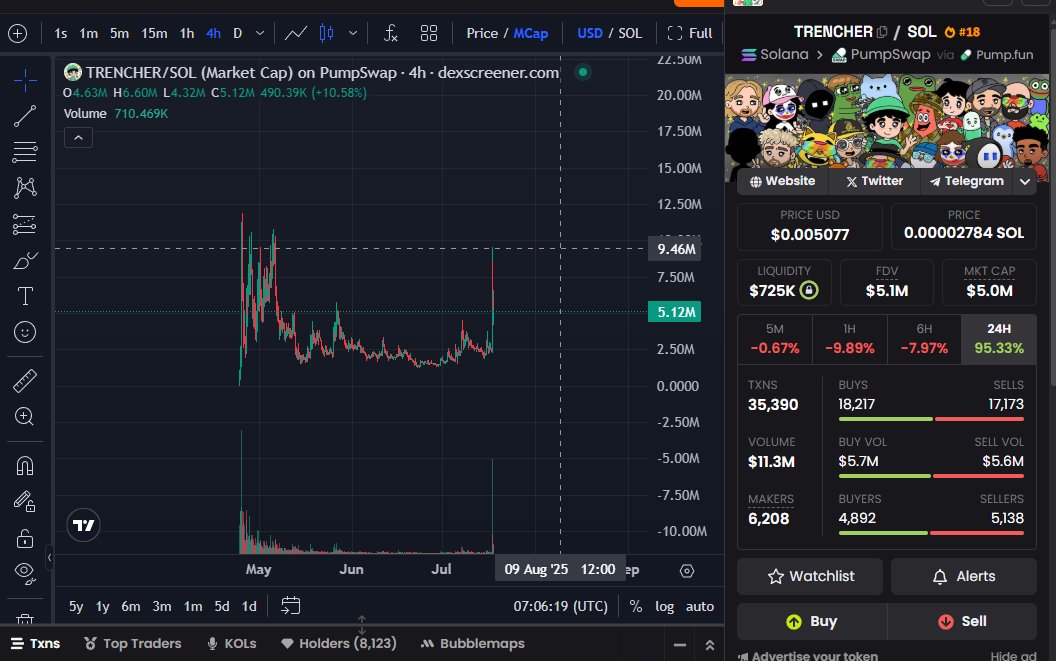
Task: Switch the chart to the 1s timeframe
Action: 61,33
